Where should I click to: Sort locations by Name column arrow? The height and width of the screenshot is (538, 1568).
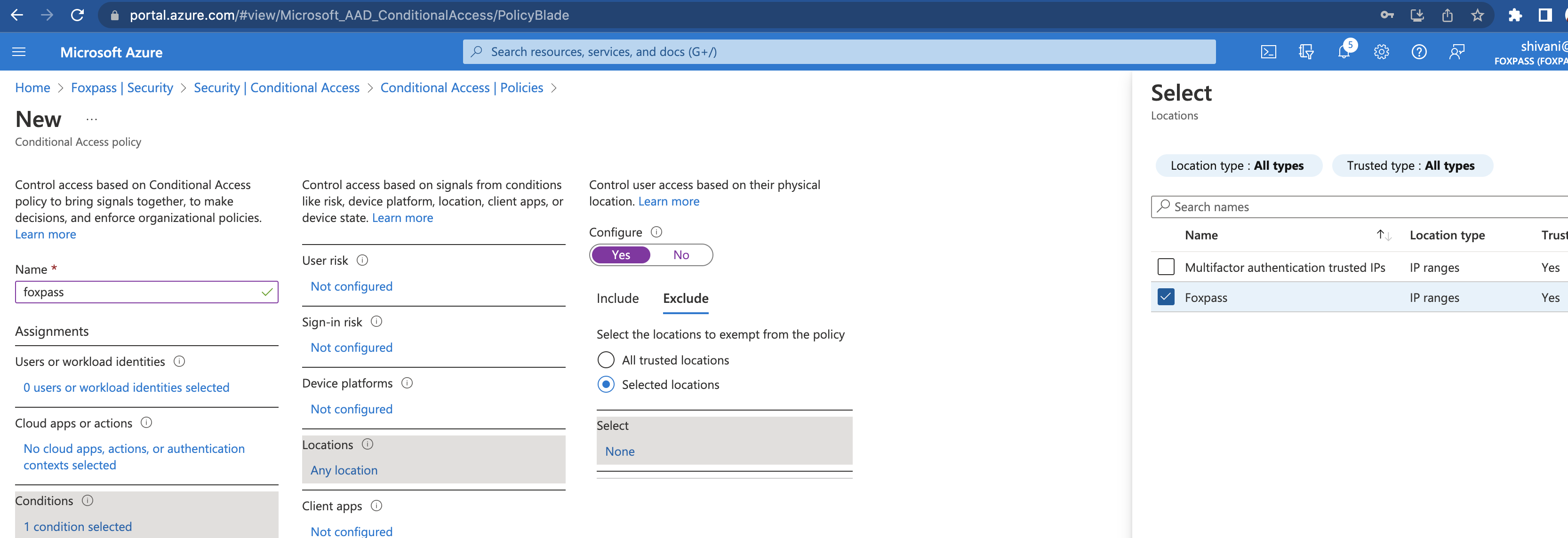pyautogui.click(x=1383, y=235)
